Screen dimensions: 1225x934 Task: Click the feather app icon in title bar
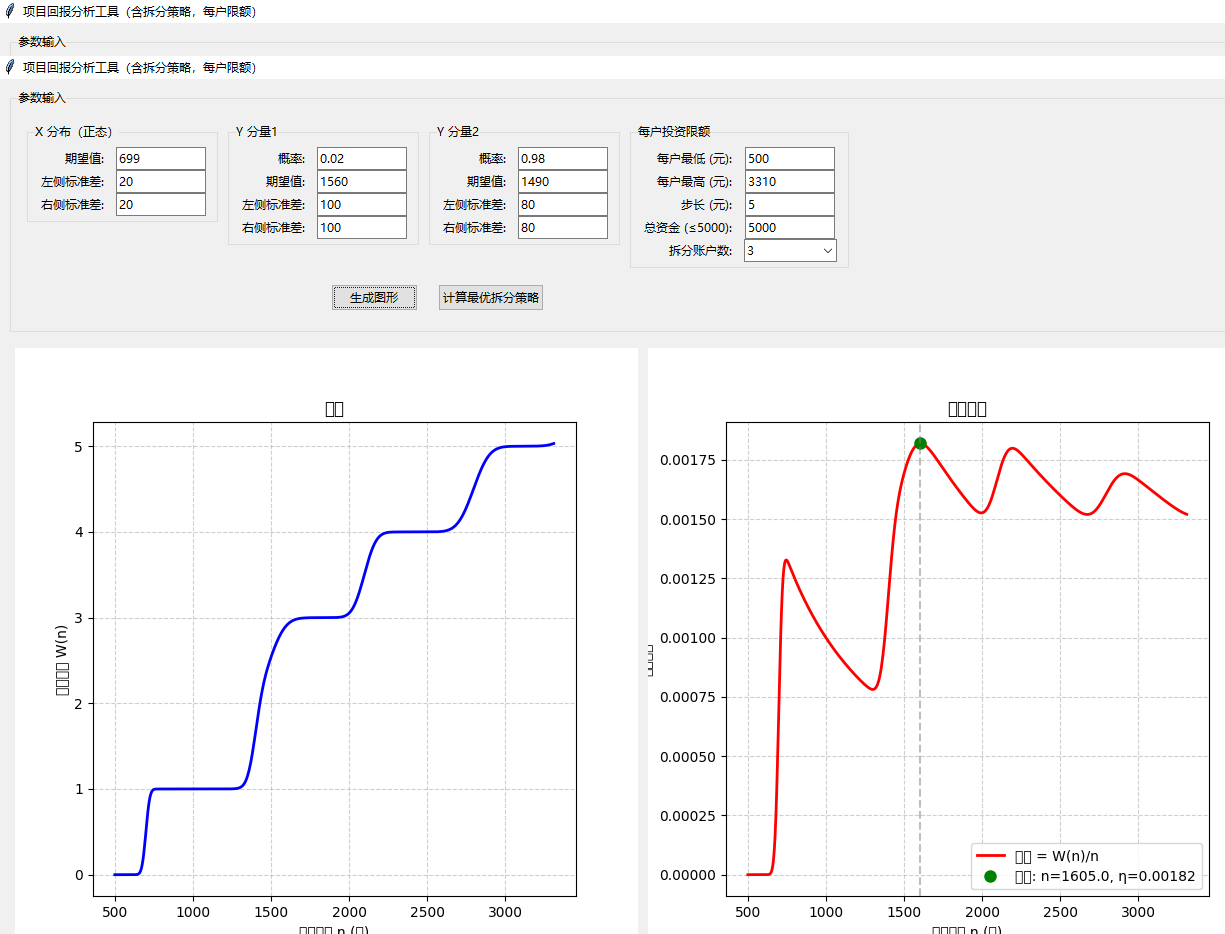(x=11, y=67)
